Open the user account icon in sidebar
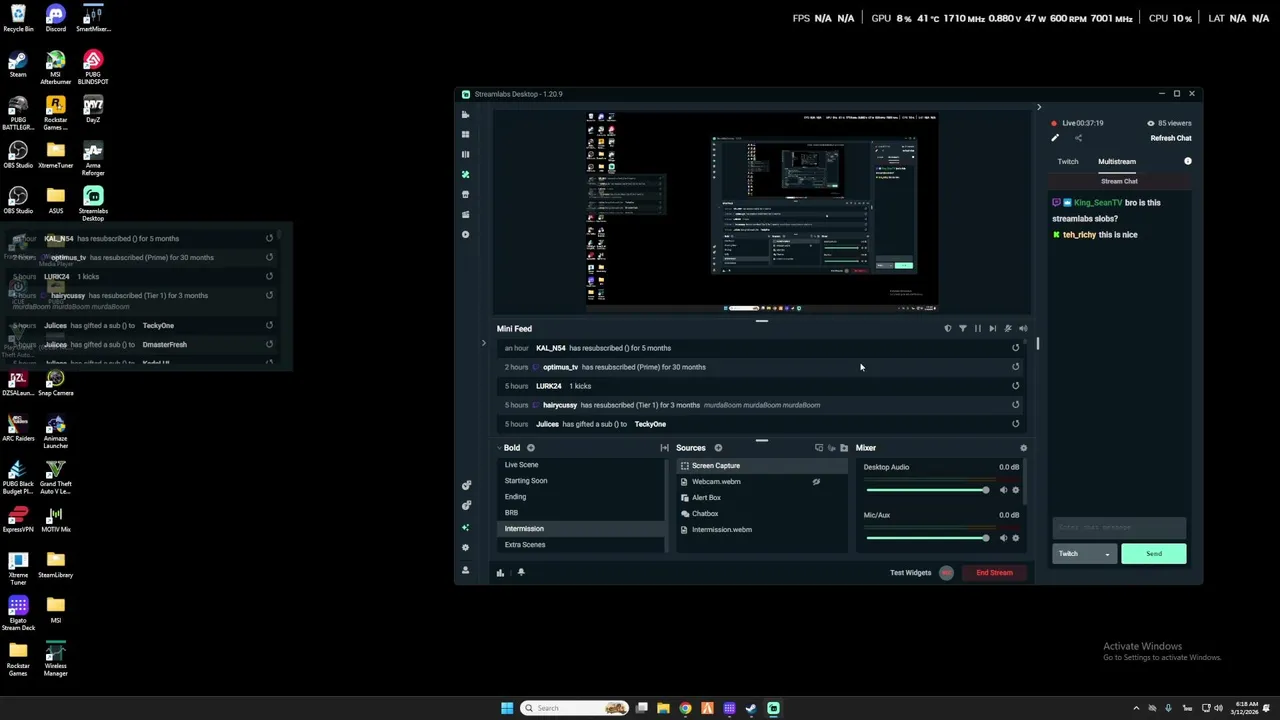Viewport: 1280px width, 720px height. pyautogui.click(x=465, y=570)
